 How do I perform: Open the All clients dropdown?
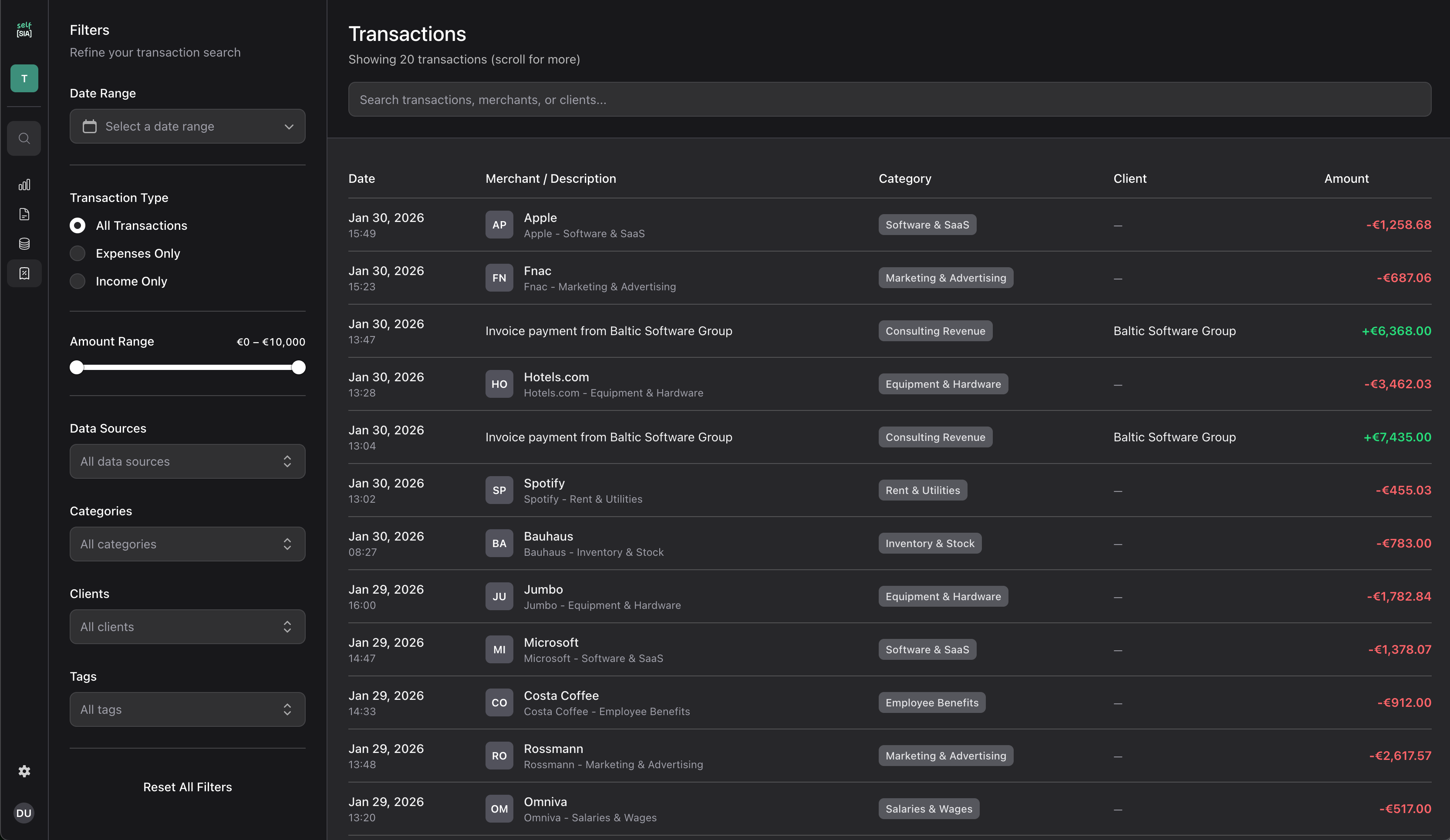(187, 627)
